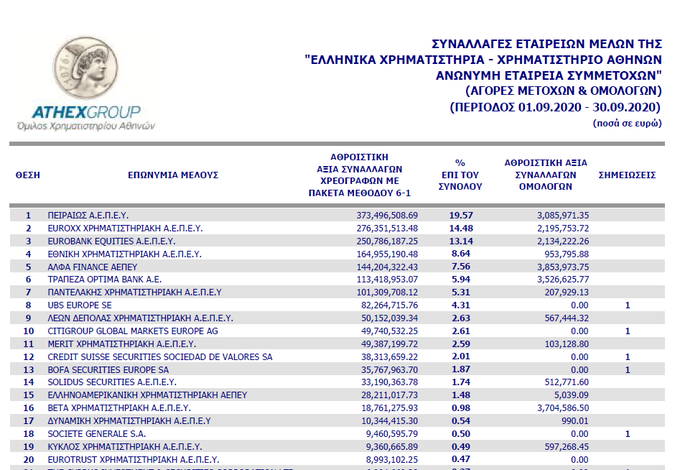
Task: Click member ΒΕΤΑ ΧΡΗΜΑΤΙΣΤΗΡΙΑΚΗ Α.Ε.Π.Ε.Υ.
Action: 119,408
